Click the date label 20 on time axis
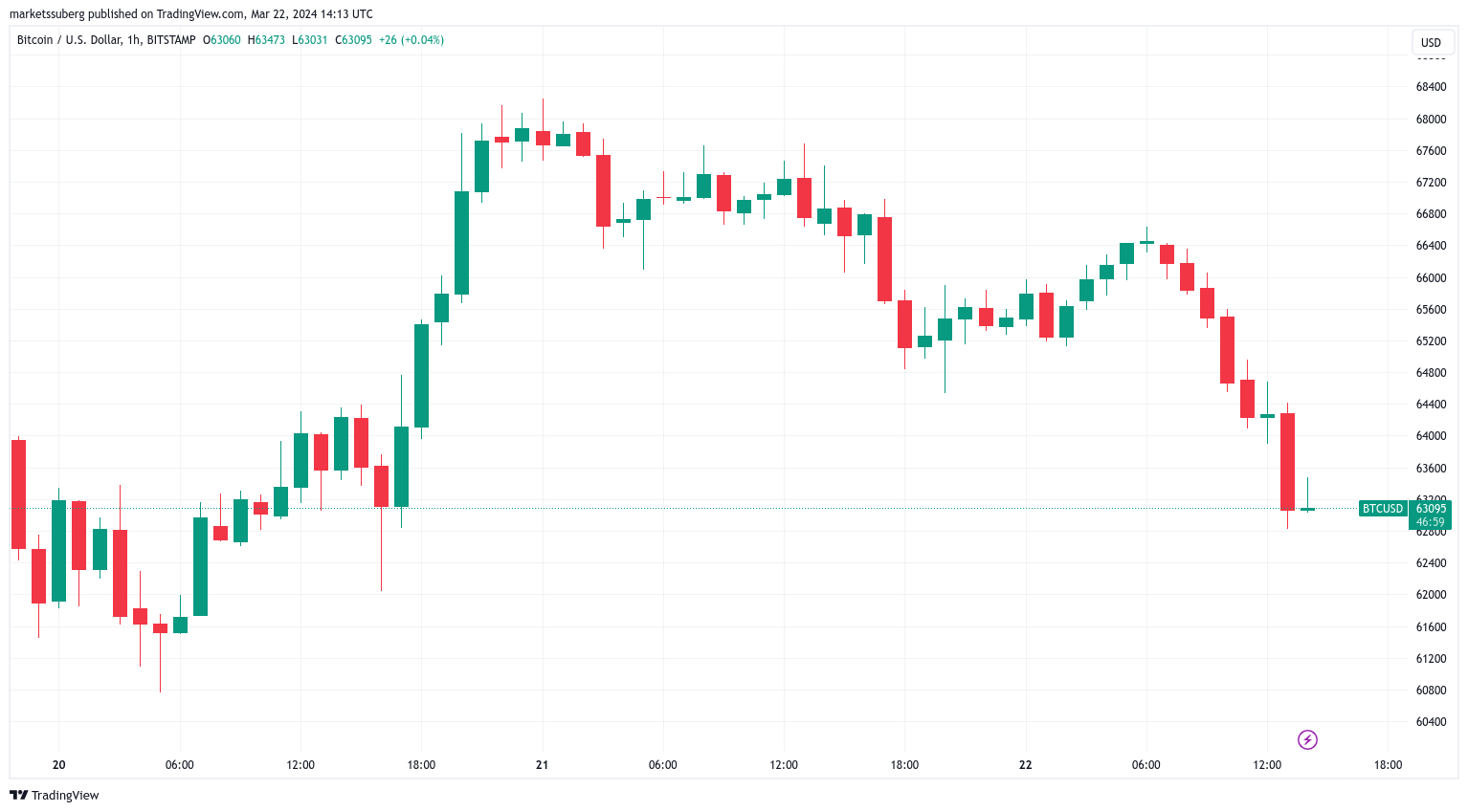Screen dimensions: 1468x812 click(59, 765)
